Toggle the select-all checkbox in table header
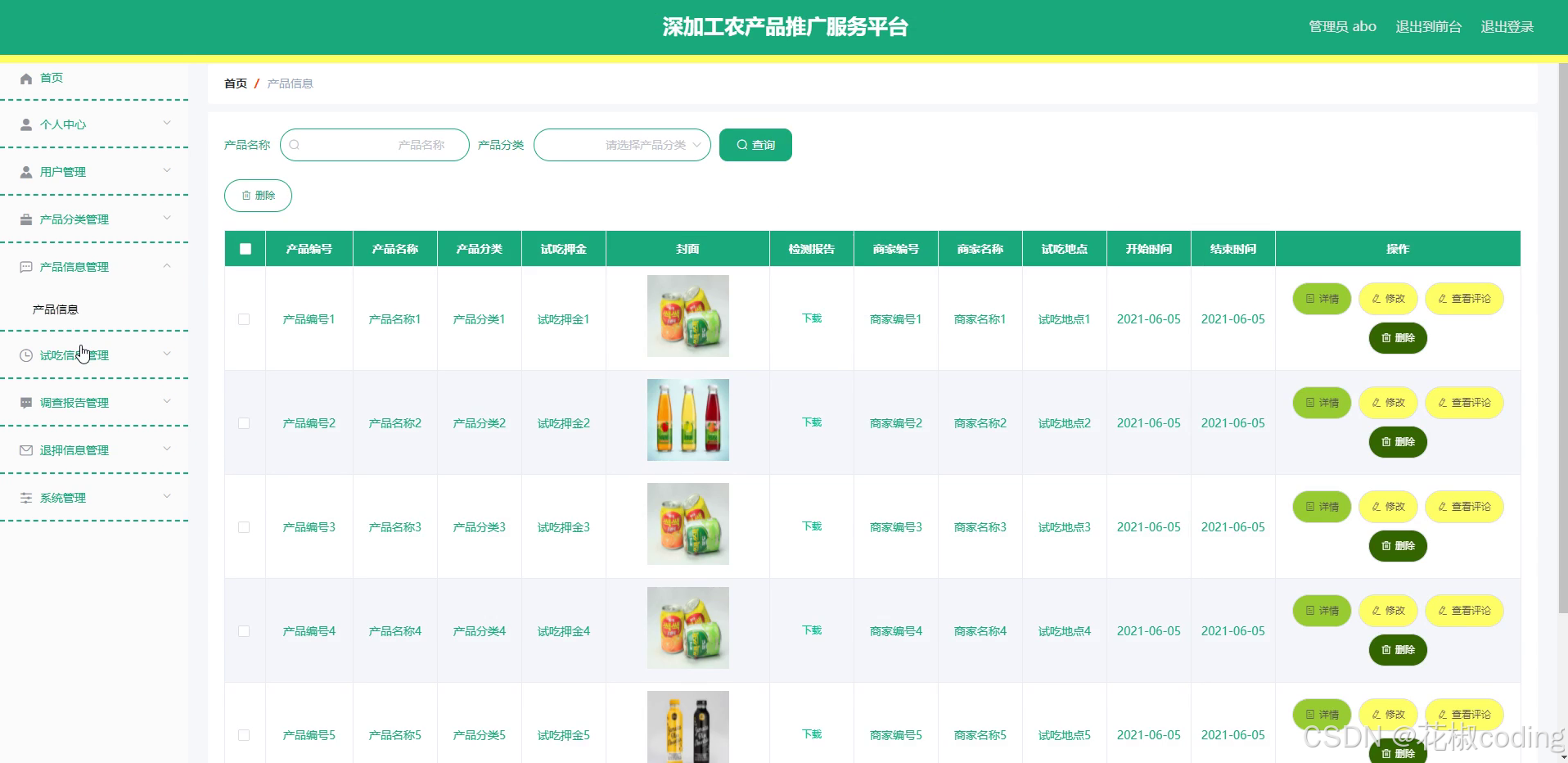Viewport: 1568px width, 763px height. [x=244, y=249]
